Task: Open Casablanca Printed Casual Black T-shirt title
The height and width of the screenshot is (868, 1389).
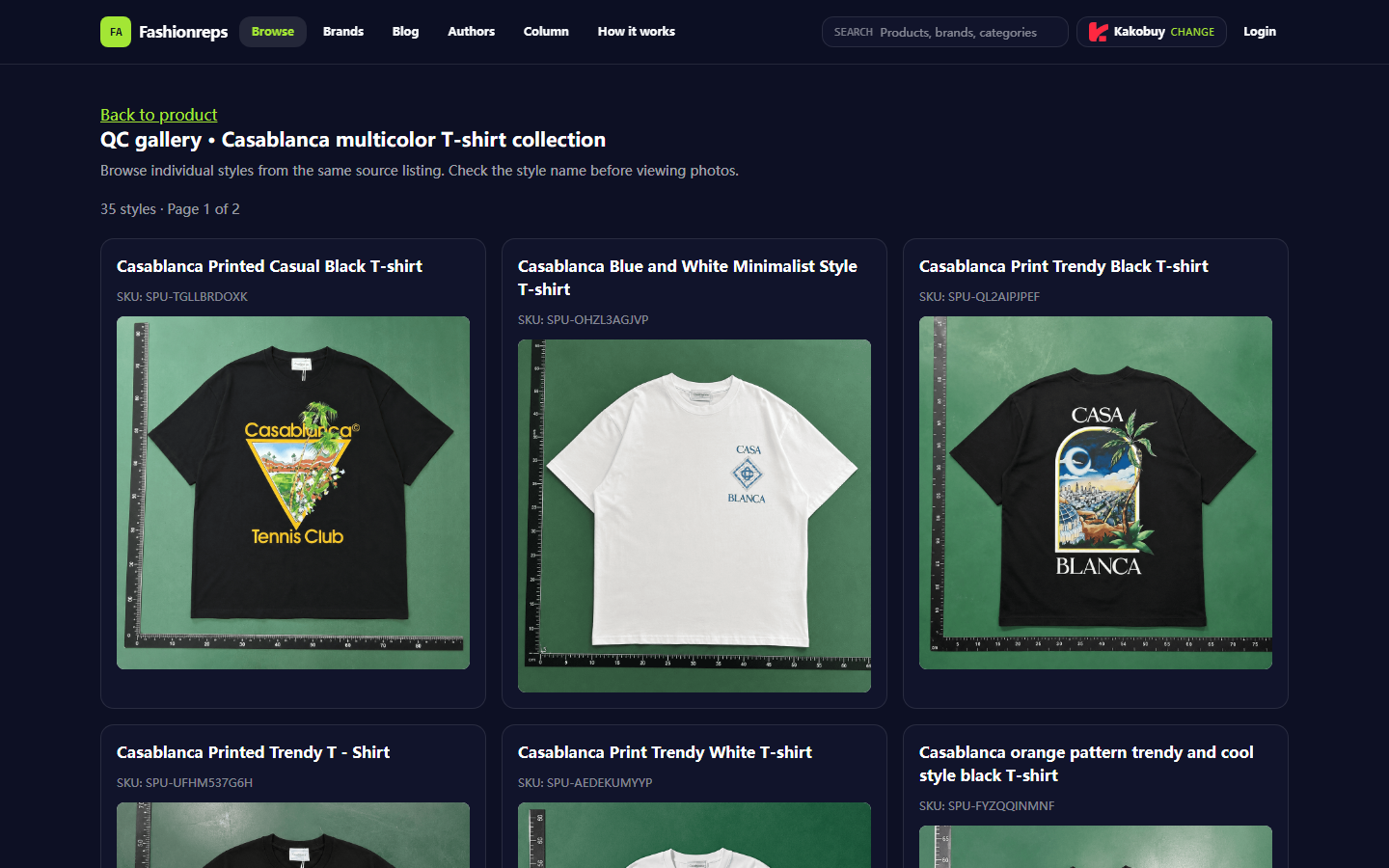Action: (269, 266)
